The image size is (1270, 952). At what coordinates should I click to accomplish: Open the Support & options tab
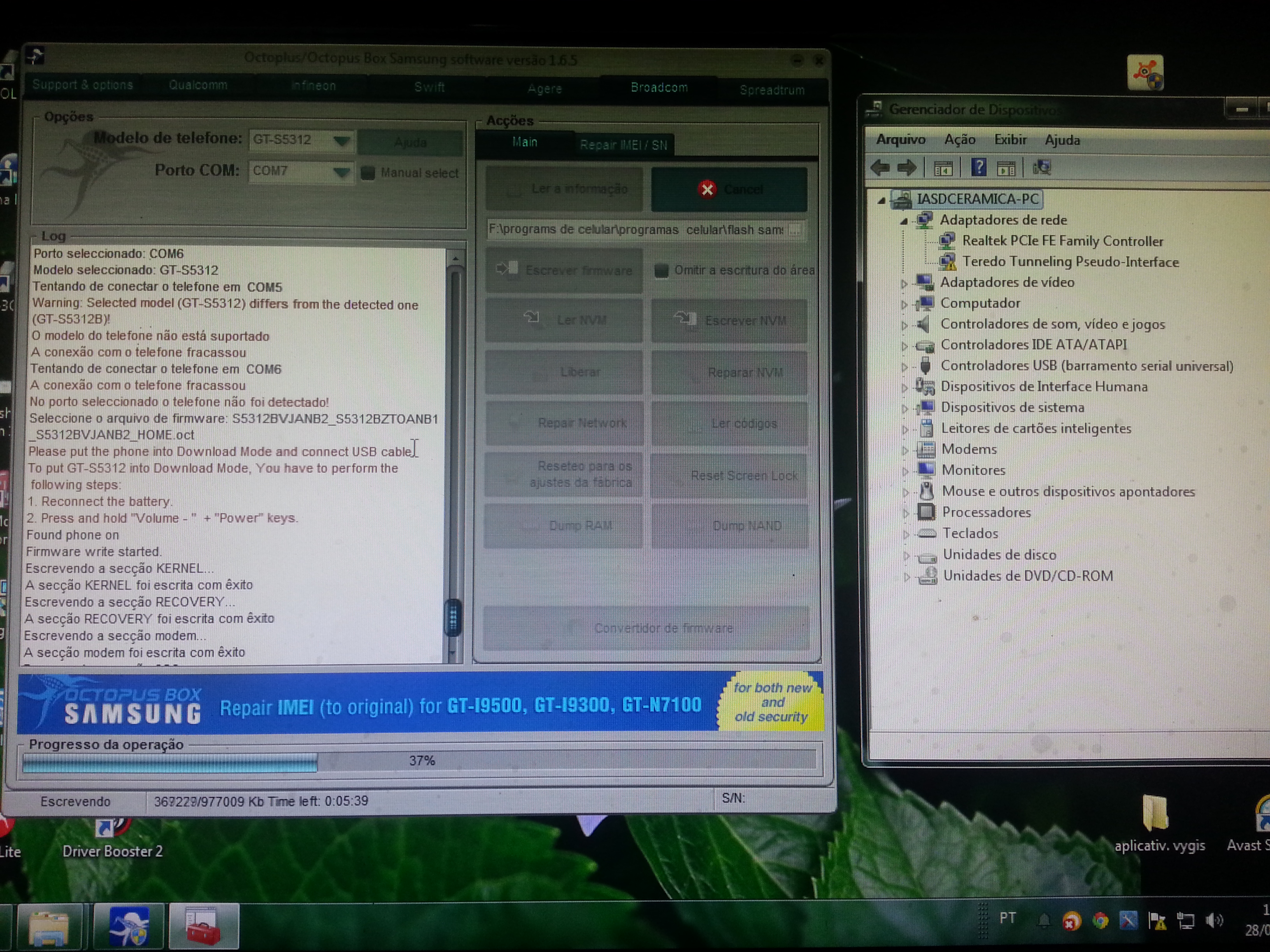tap(82, 84)
